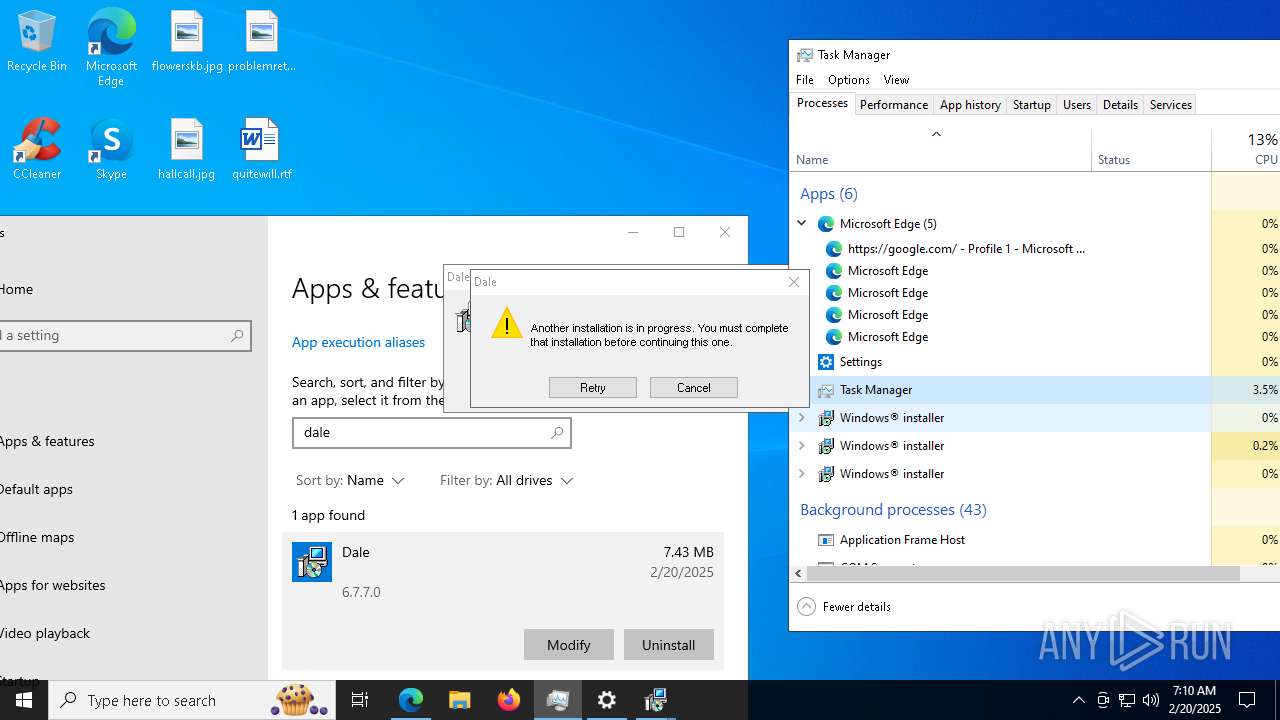Click the Windows installer taskbar icon

(656, 700)
